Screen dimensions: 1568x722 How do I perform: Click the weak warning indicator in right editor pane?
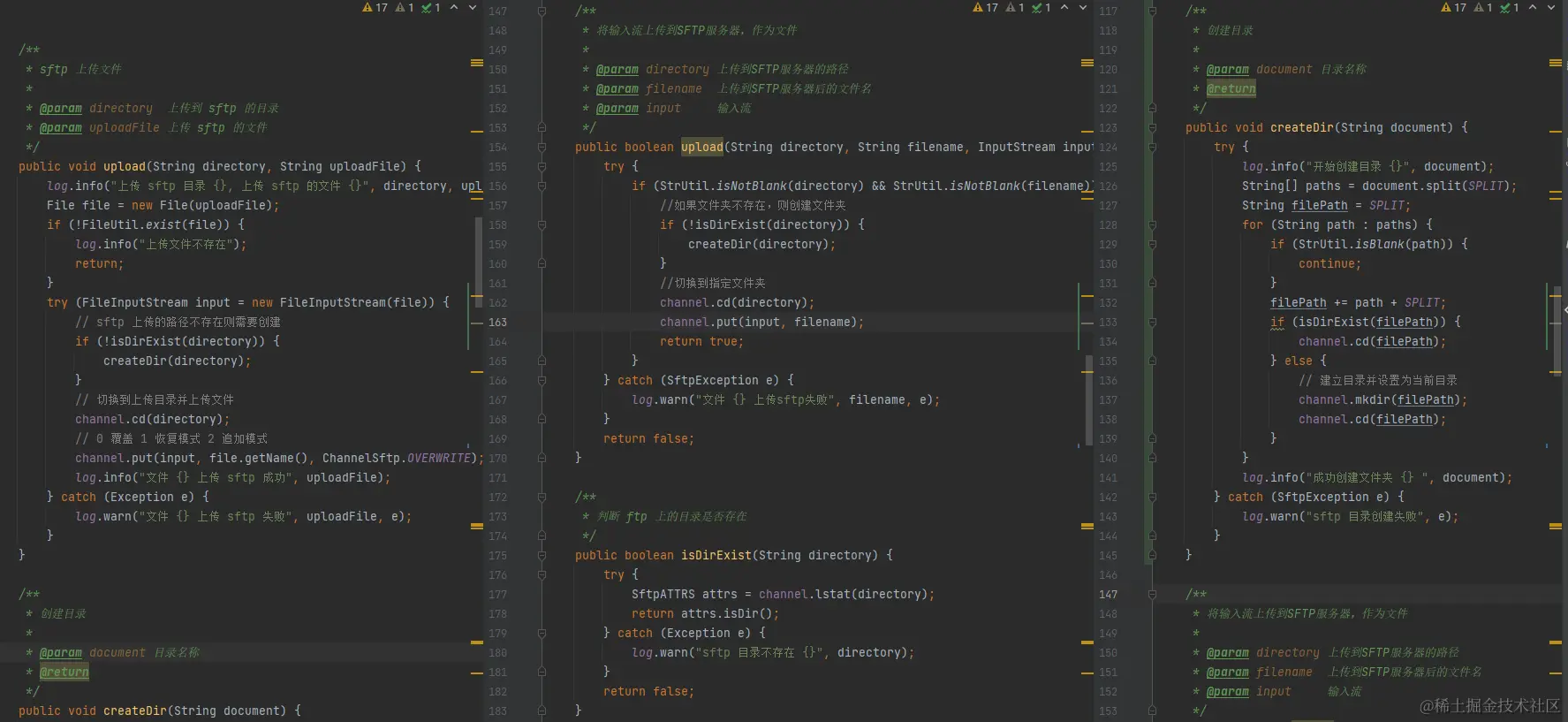(1483, 7)
